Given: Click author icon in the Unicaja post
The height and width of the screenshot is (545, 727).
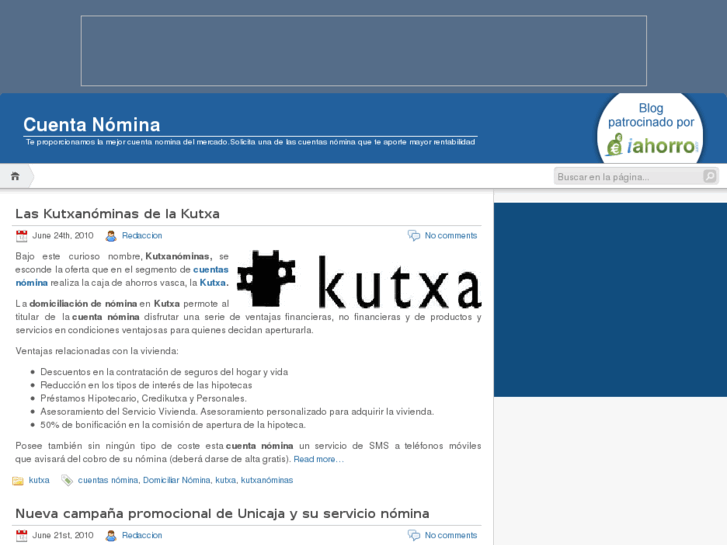Looking at the screenshot, I should [111, 535].
